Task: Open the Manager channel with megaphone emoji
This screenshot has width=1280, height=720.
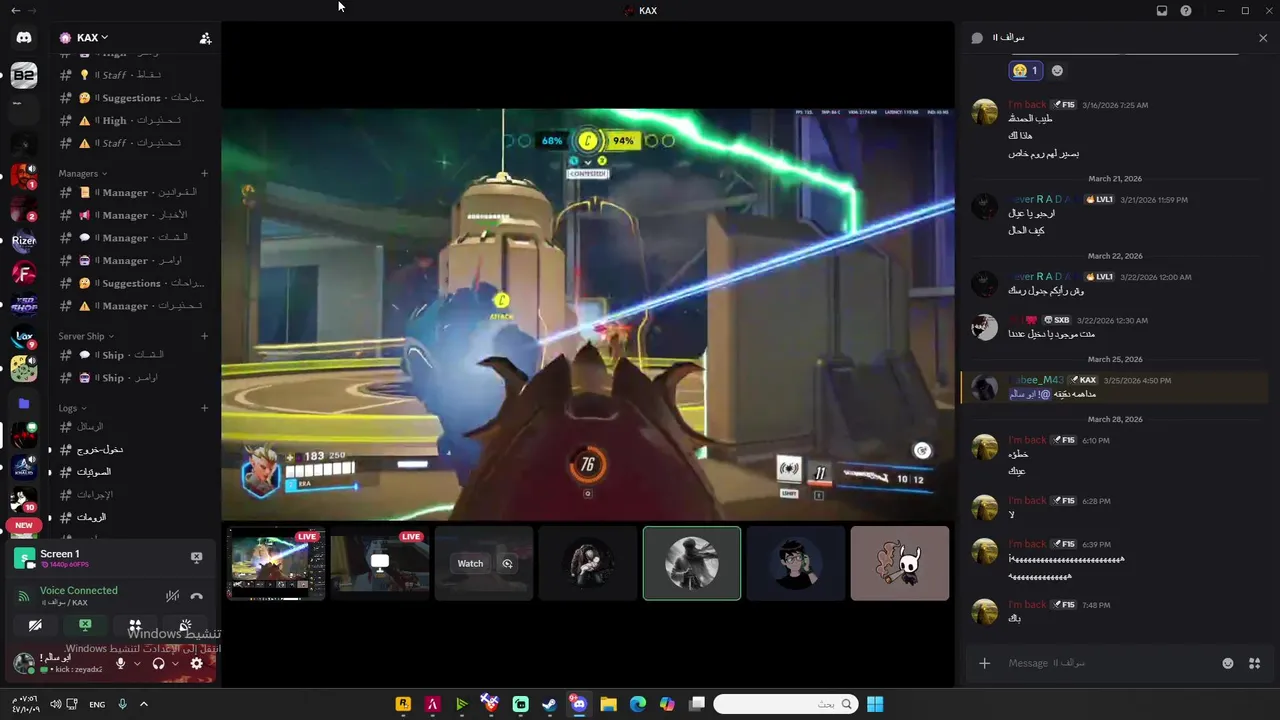Action: (133, 215)
